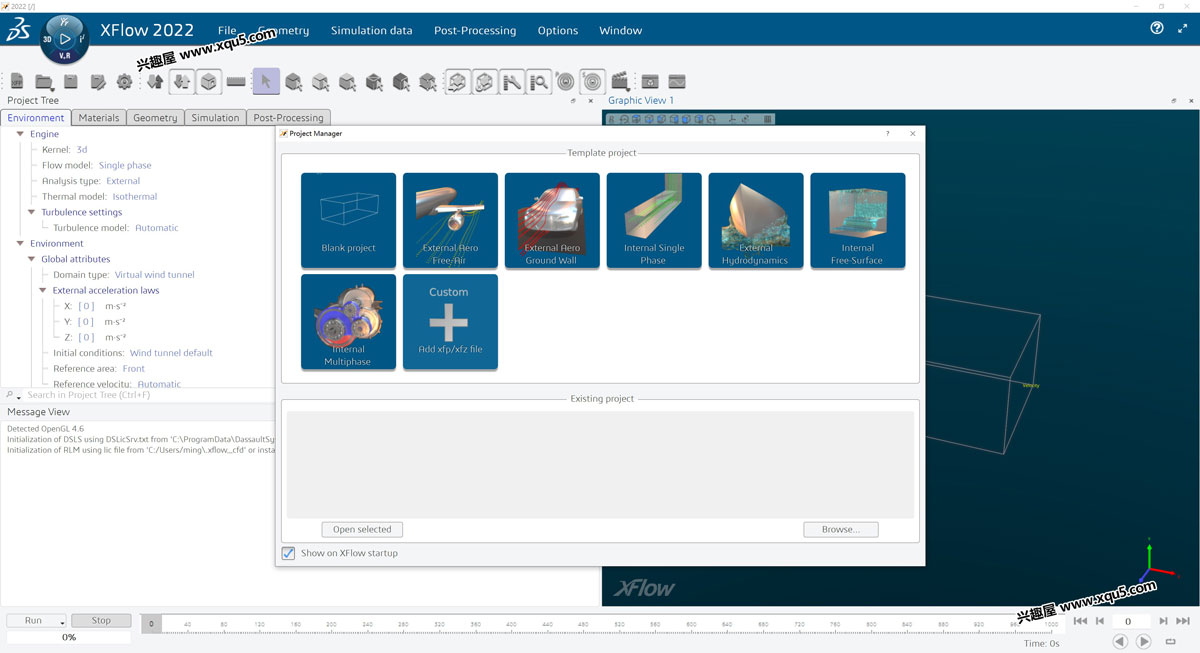The width and height of the screenshot is (1200, 653).
Task: Uncheck Show on XFlow startup
Action: click(x=289, y=553)
